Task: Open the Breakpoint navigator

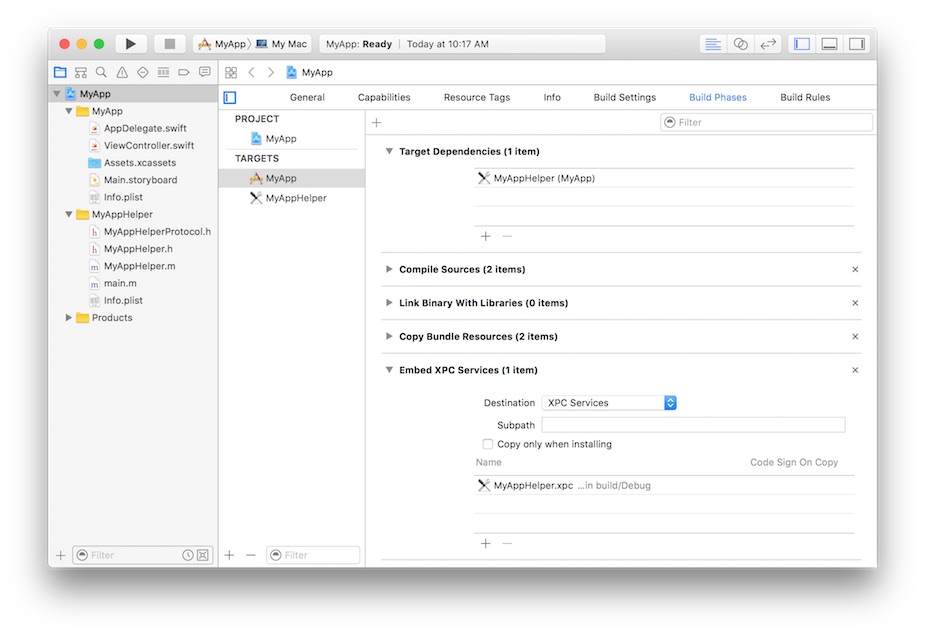Action: 184,73
